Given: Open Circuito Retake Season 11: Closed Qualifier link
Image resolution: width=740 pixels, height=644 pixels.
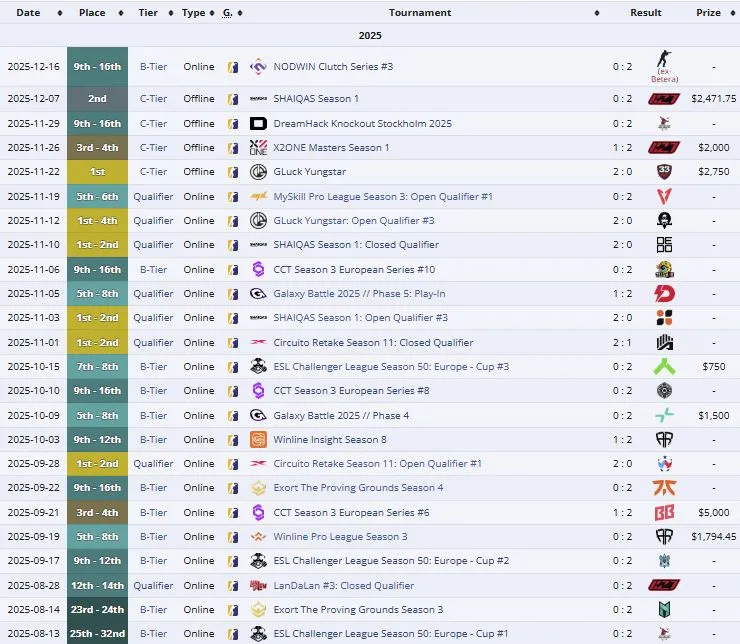Looking at the screenshot, I should click(373, 343).
